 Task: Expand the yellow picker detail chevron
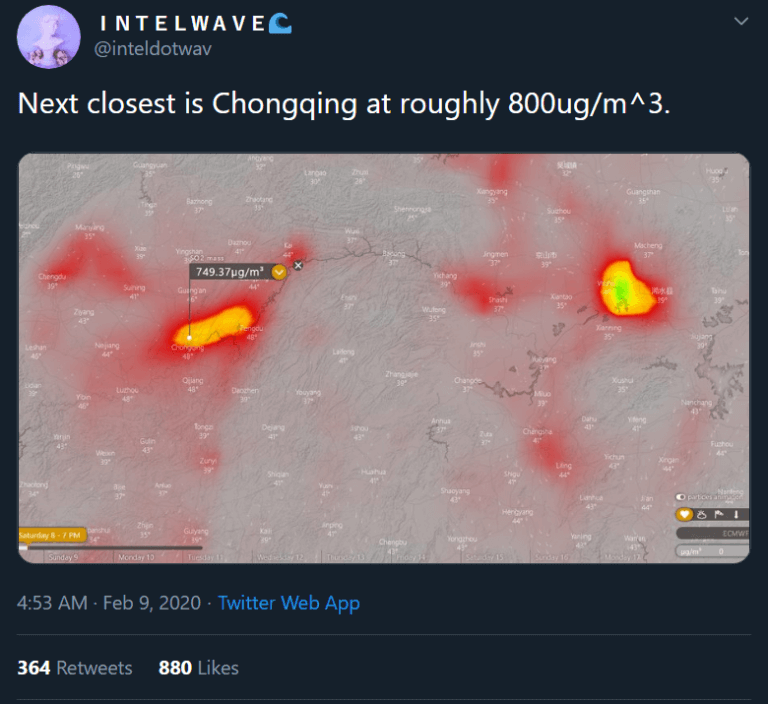coord(279,272)
